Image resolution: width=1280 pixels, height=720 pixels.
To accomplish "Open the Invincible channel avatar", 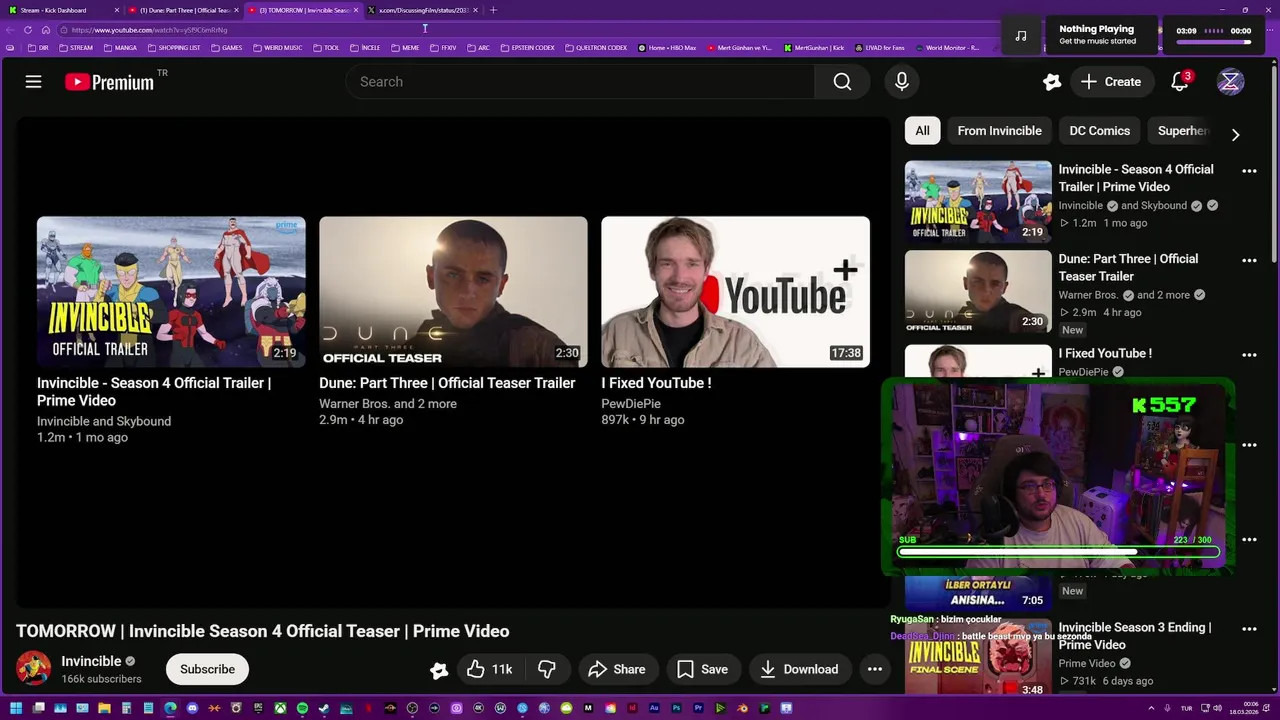I will tap(33, 669).
